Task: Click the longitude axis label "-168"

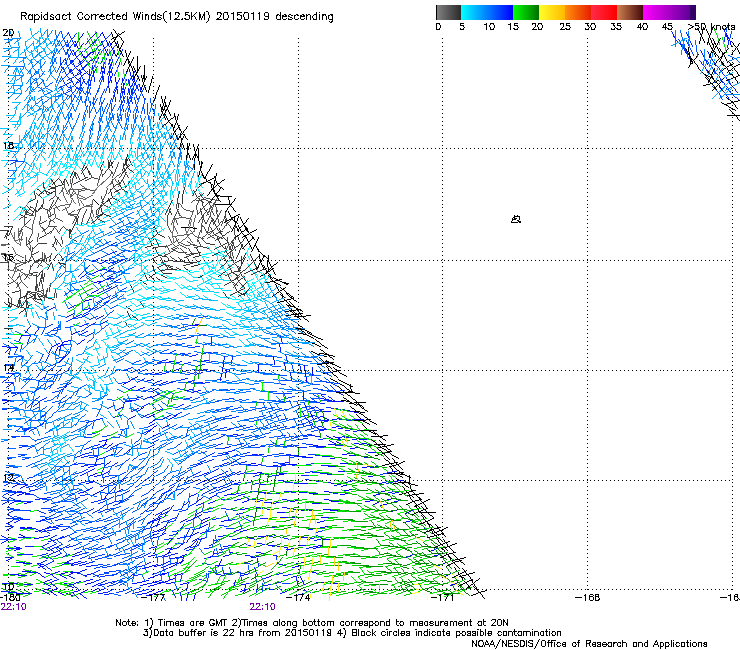Action: 588,598
